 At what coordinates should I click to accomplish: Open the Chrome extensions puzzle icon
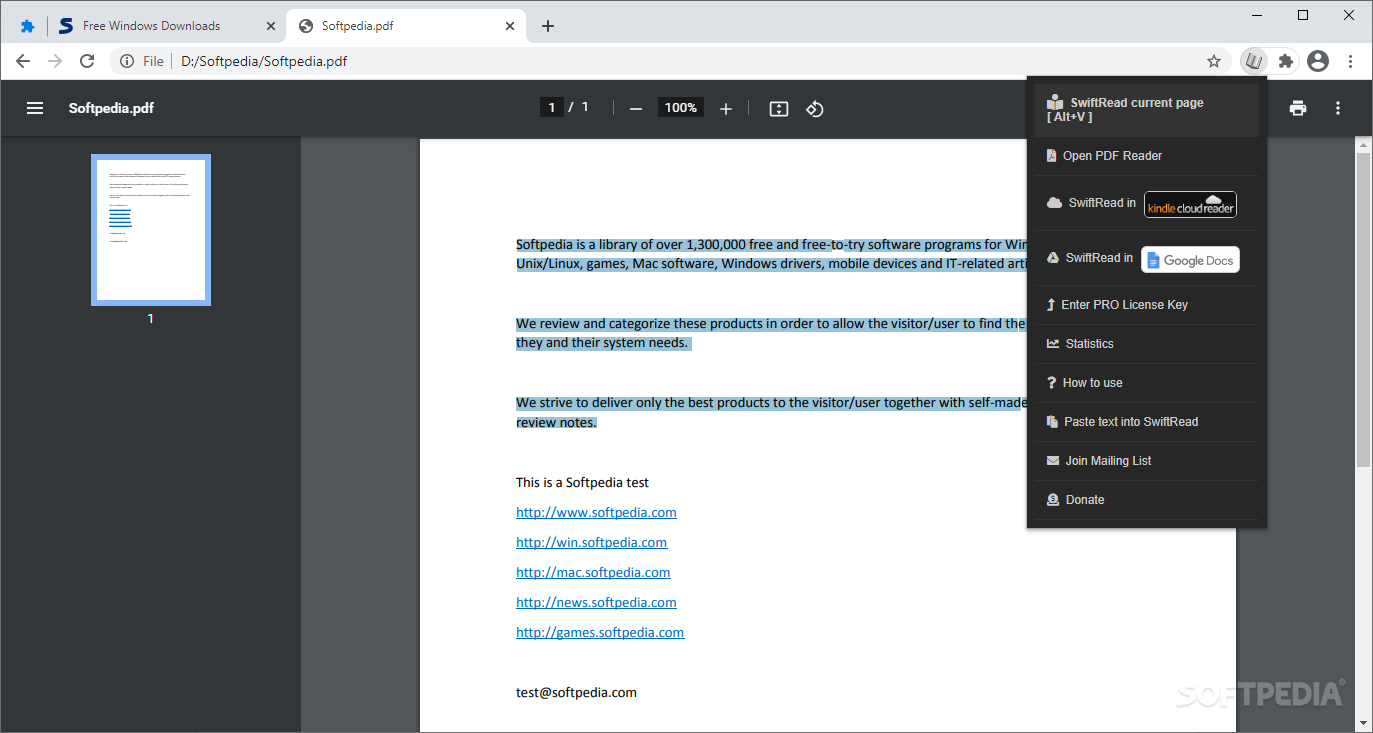(1286, 61)
